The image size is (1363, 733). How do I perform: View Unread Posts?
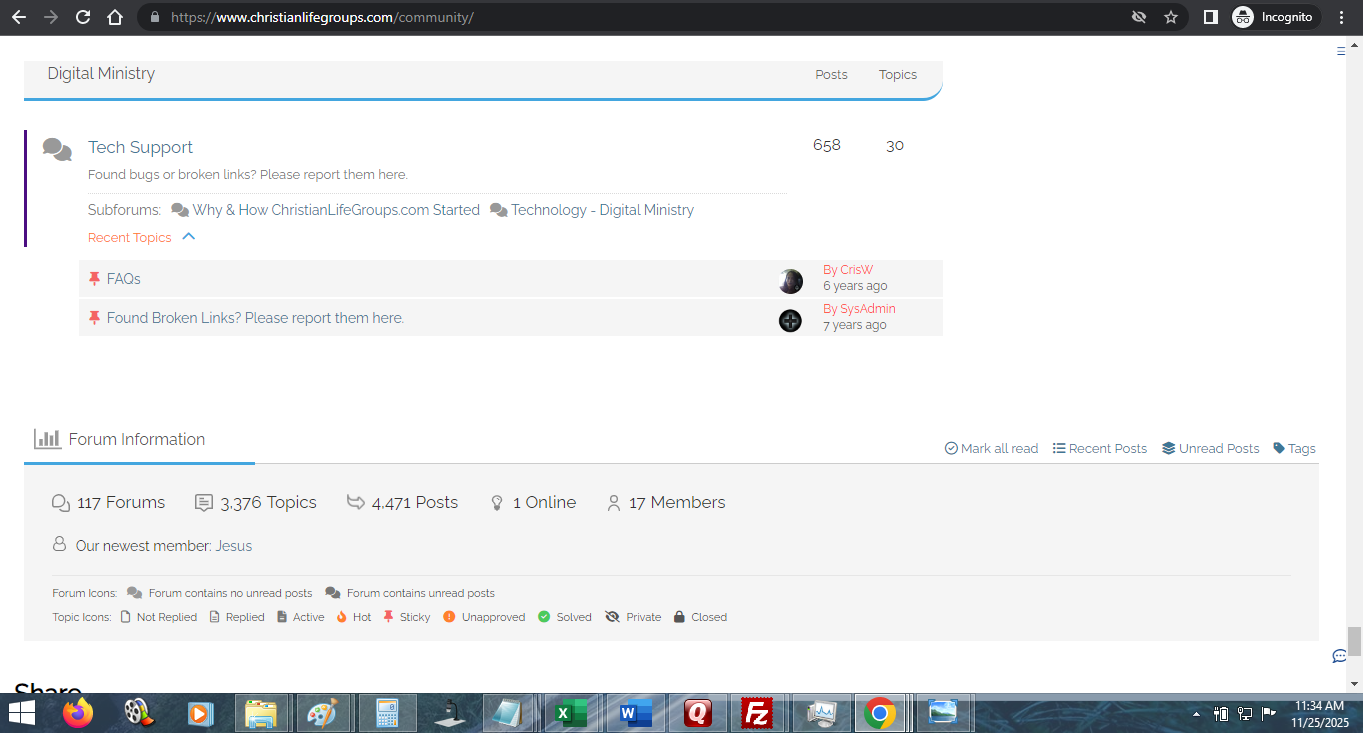tap(1210, 448)
